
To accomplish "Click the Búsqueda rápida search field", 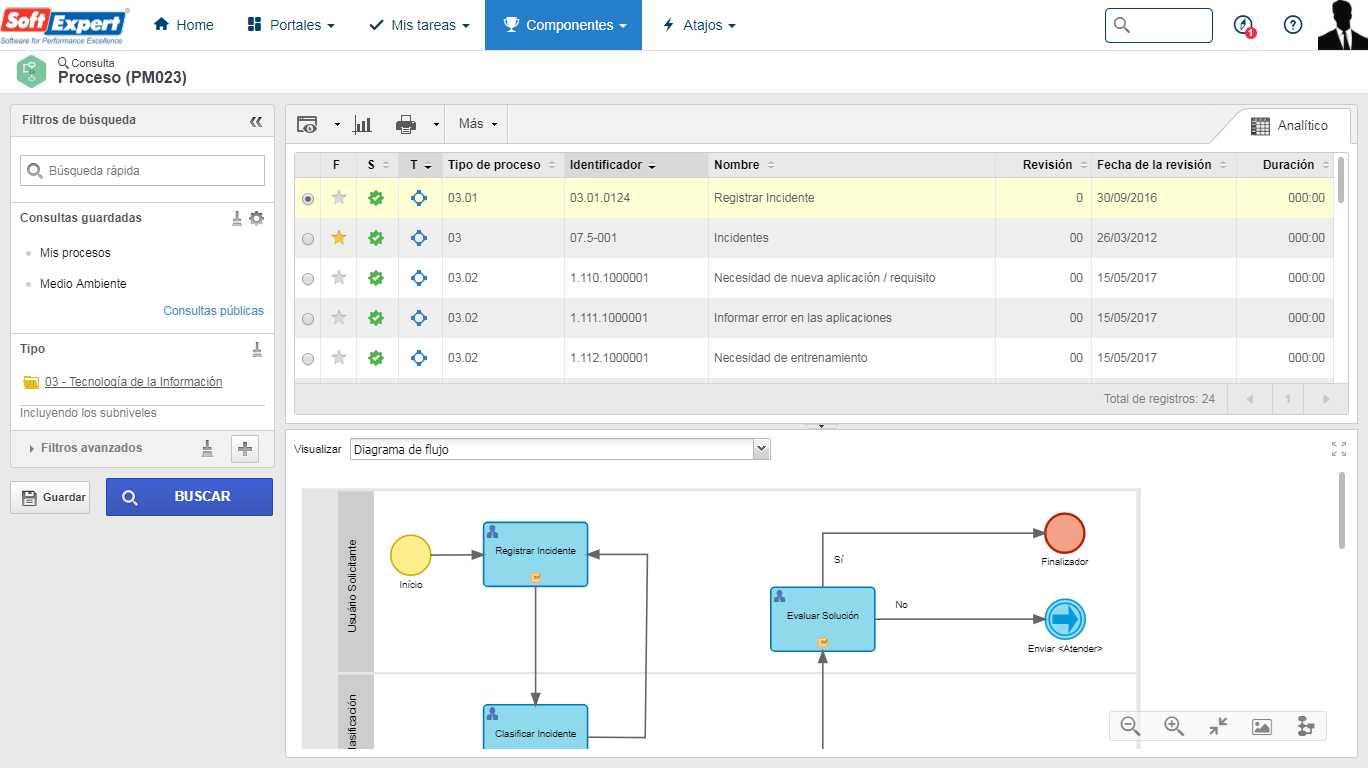I will pos(143,171).
